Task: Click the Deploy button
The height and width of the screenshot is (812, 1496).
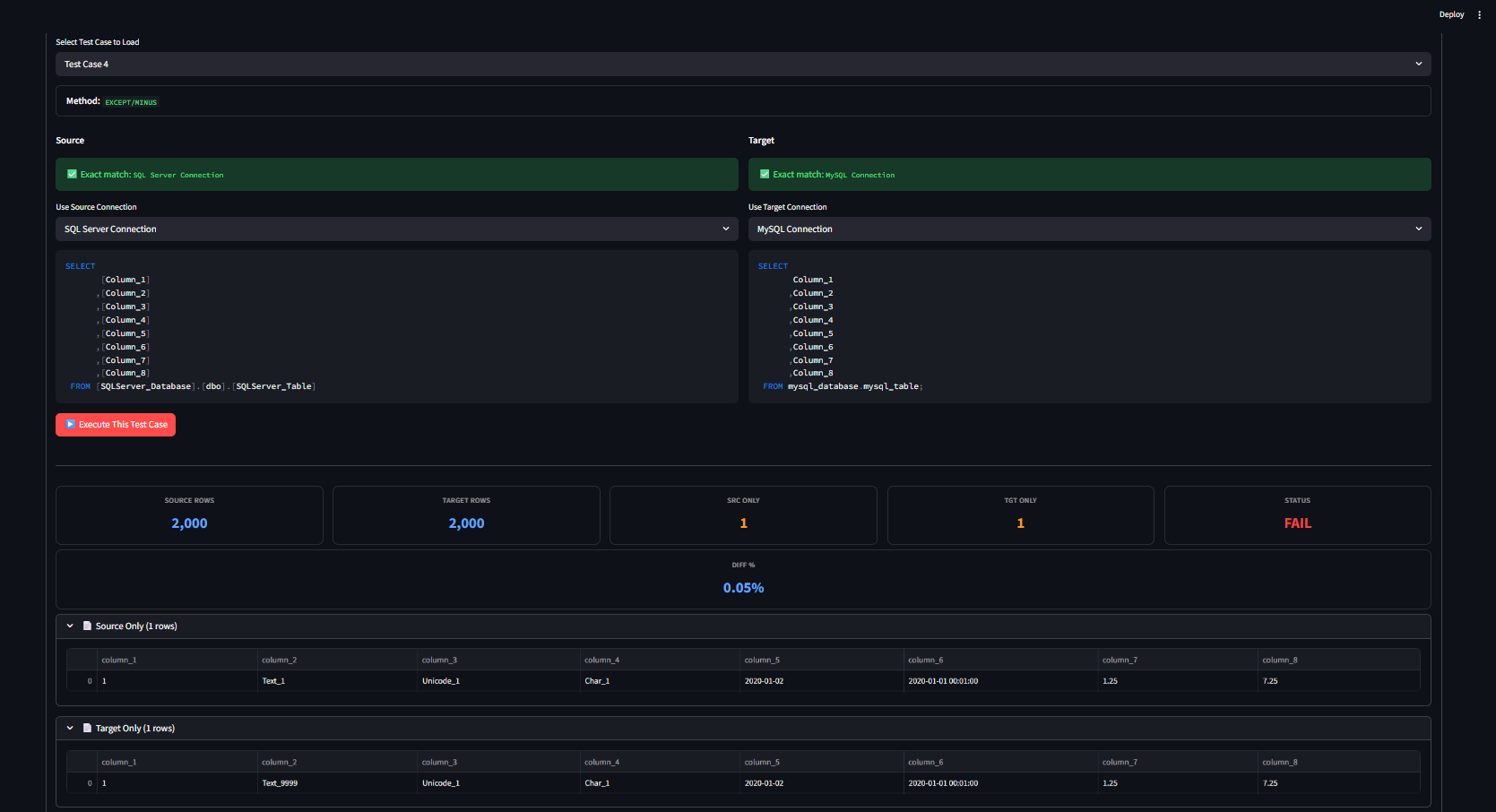Action: pyautogui.click(x=1451, y=14)
